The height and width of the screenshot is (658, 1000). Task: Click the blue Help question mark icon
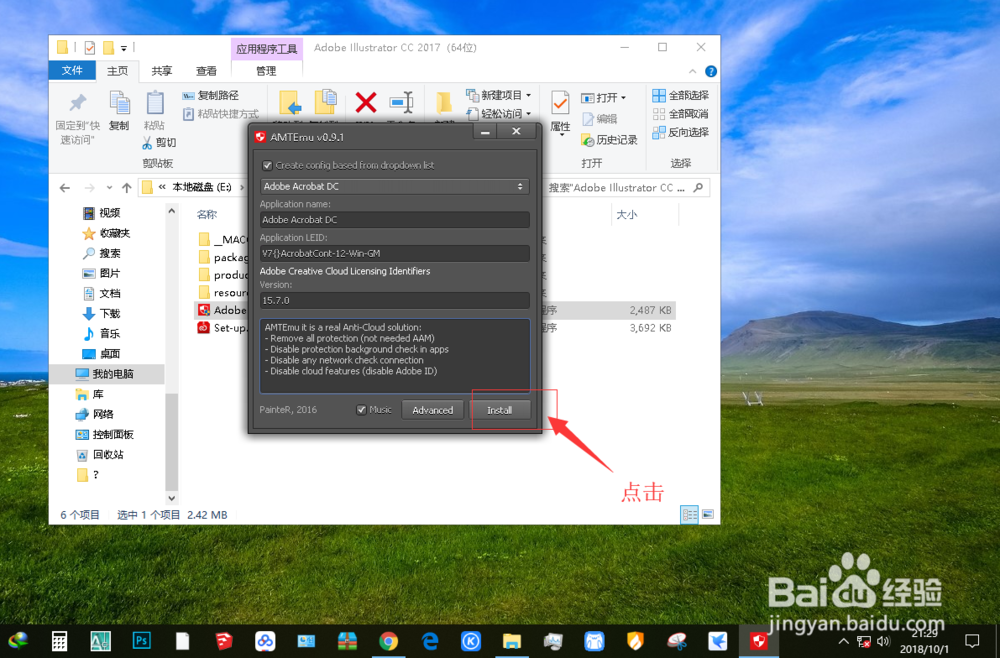[711, 71]
